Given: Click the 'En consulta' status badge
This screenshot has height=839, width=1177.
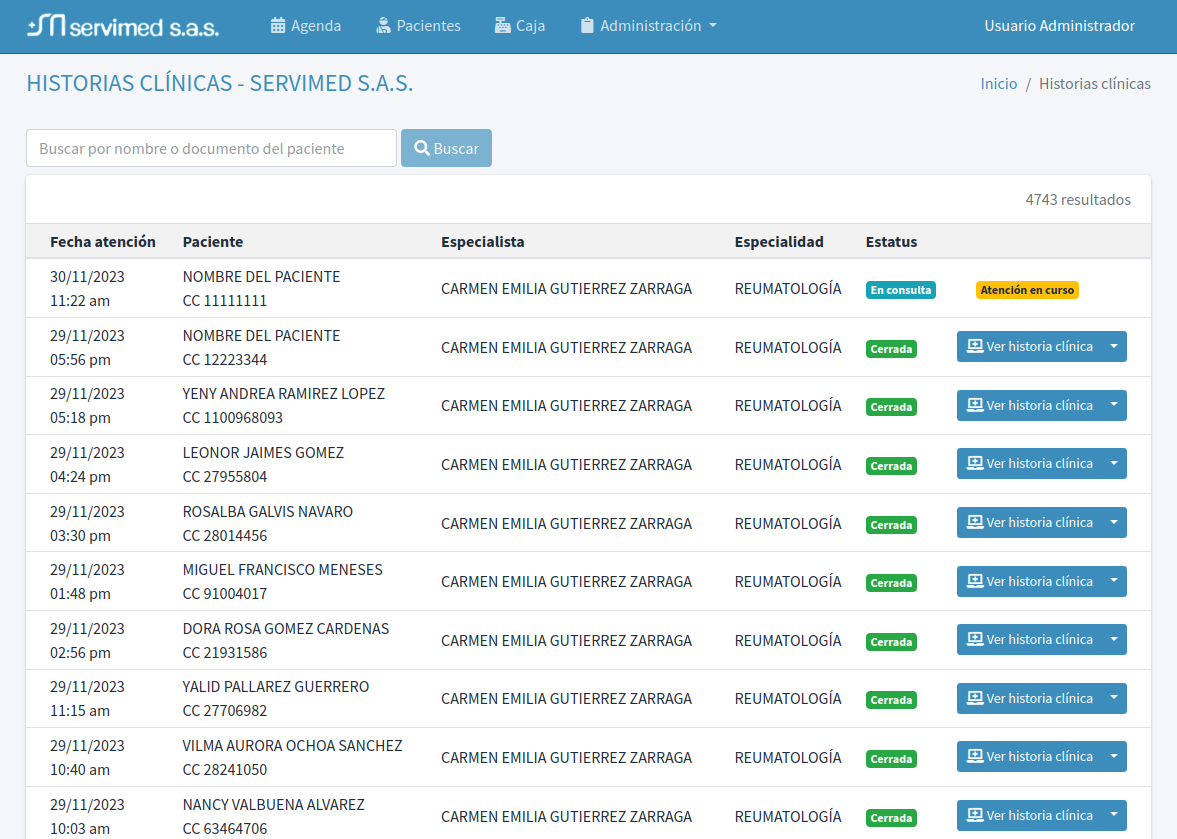Looking at the screenshot, I should (900, 290).
